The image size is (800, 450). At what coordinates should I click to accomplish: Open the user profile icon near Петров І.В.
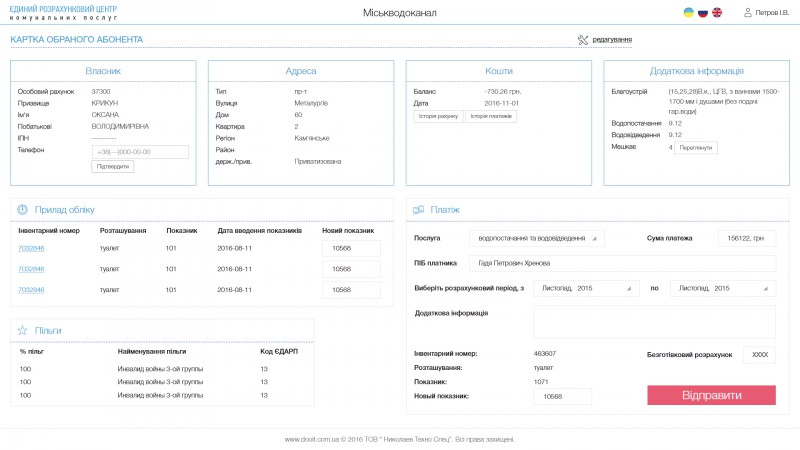click(747, 12)
